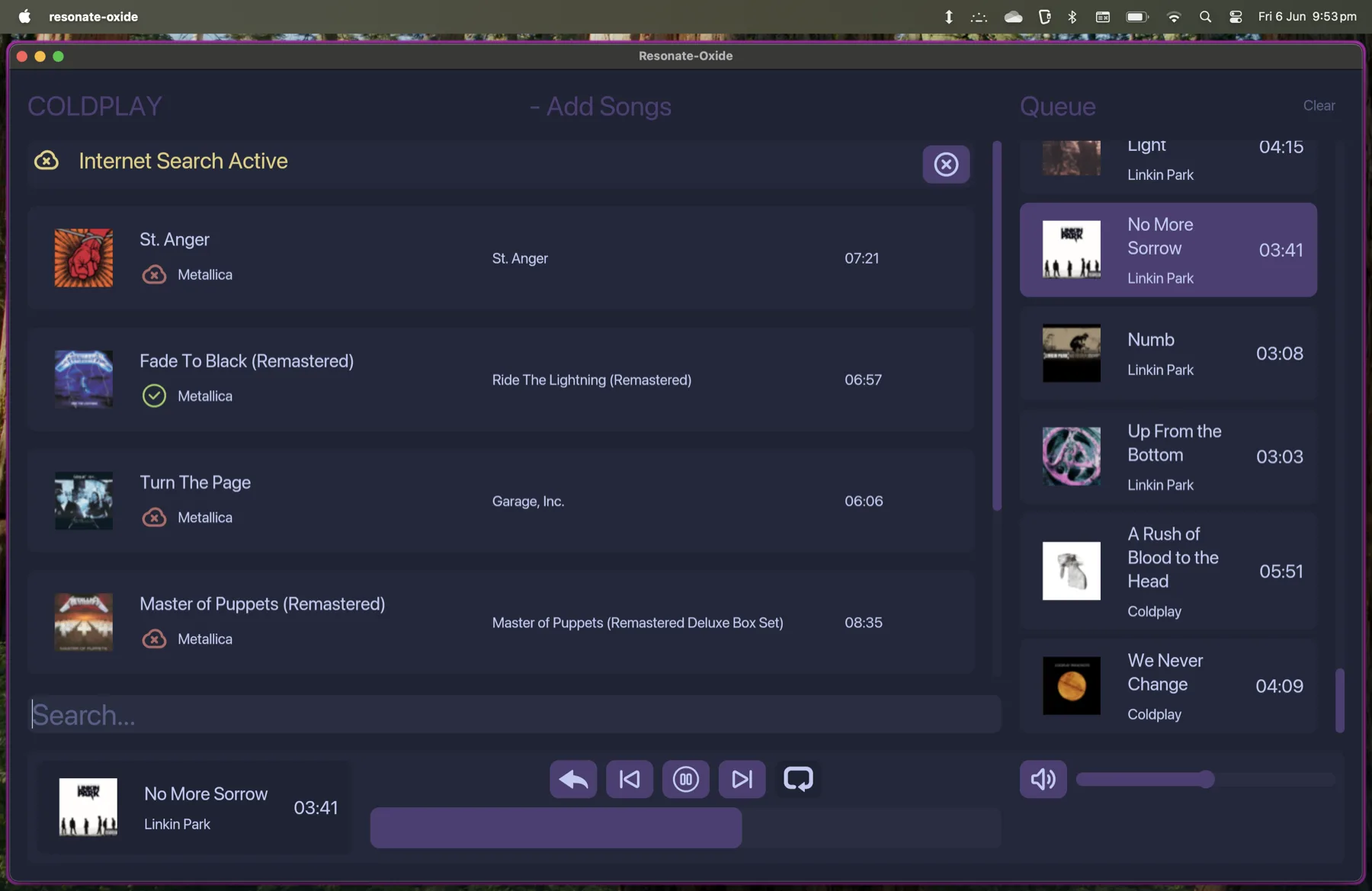This screenshot has height=891, width=1372.
Task: Open the Add Songs heading
Action: [x=601, y=107]
